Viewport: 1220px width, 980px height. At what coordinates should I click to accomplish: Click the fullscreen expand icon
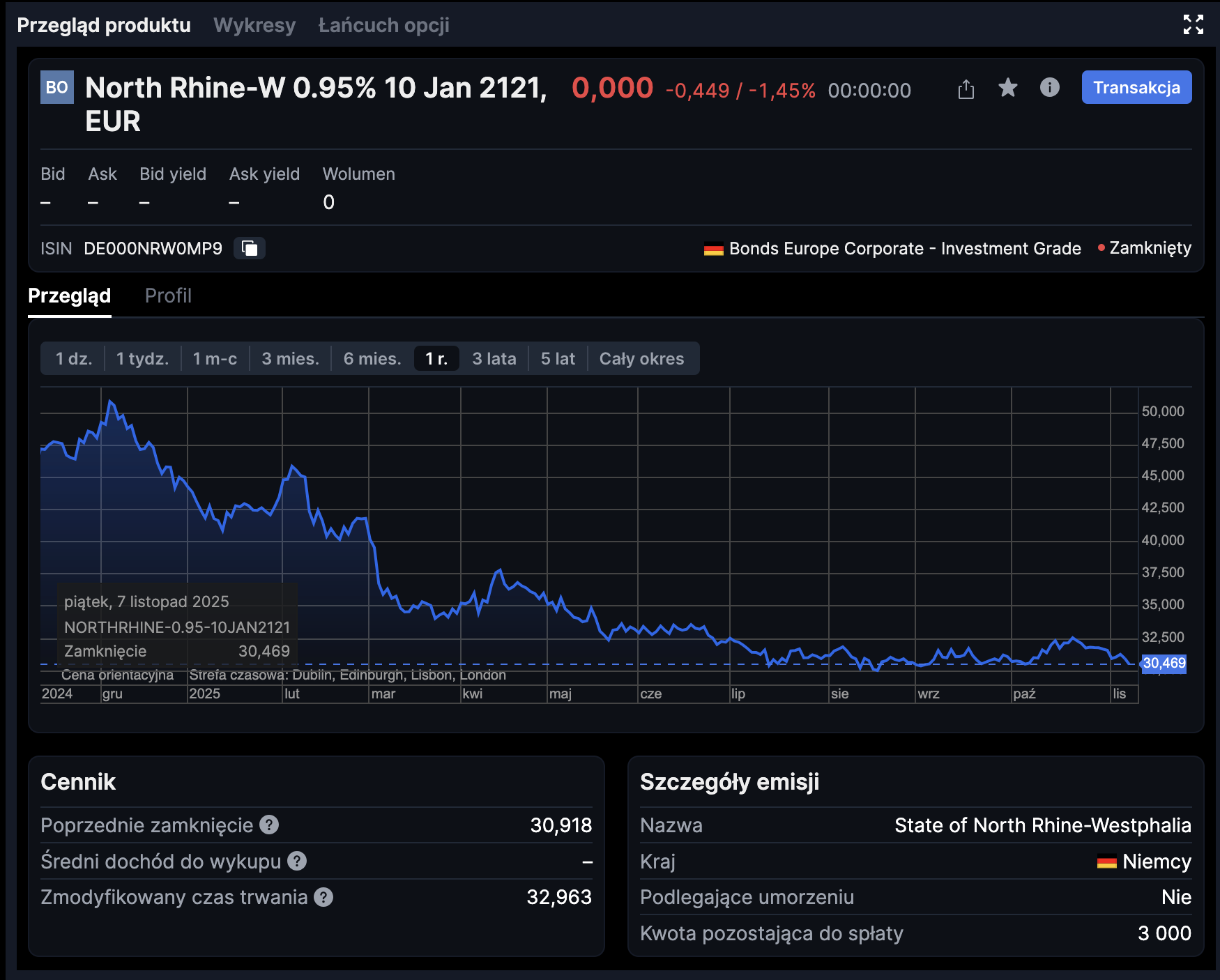click(x=1193, y=24)
